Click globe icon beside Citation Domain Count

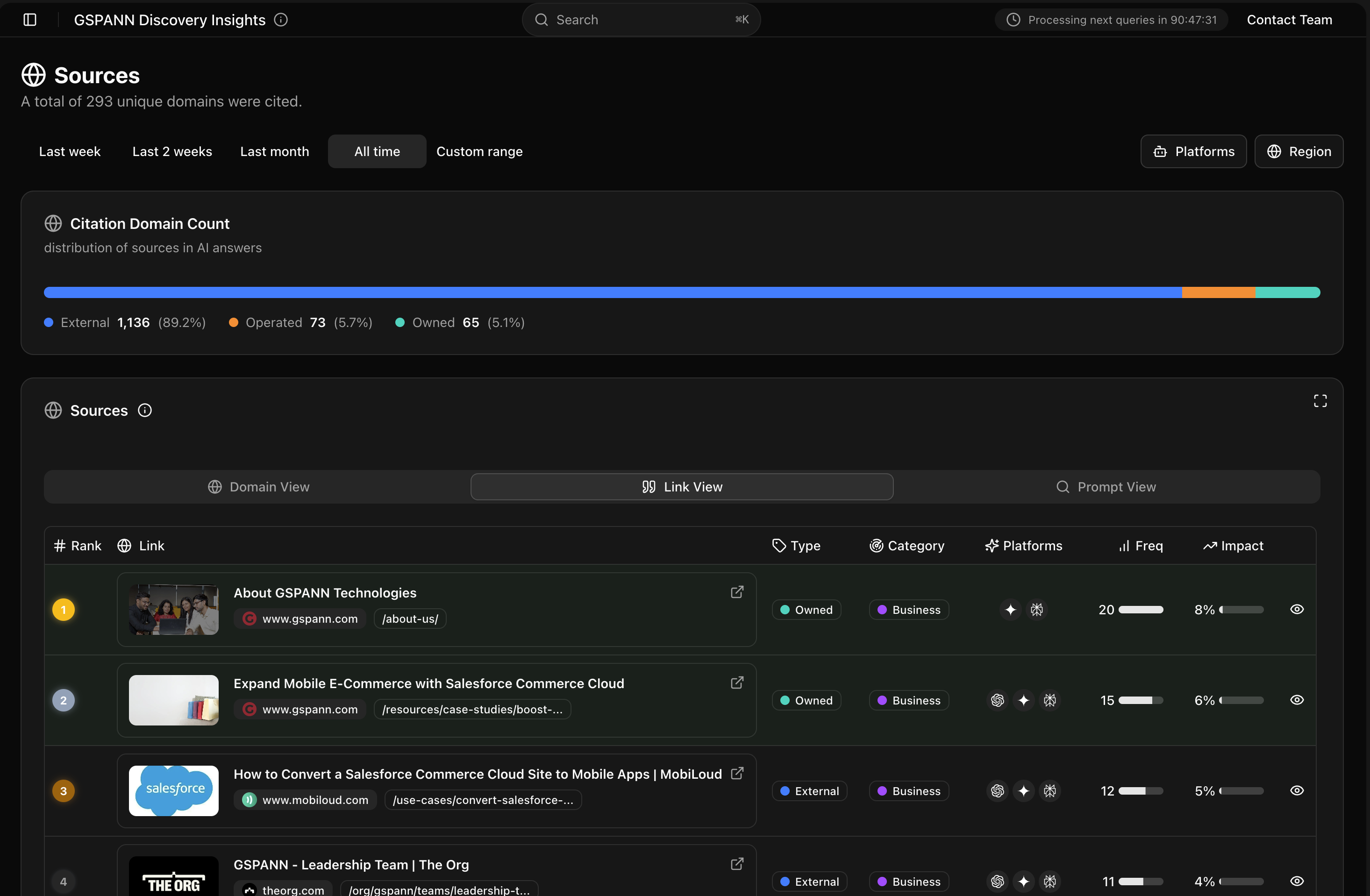[x=53, y=223]
